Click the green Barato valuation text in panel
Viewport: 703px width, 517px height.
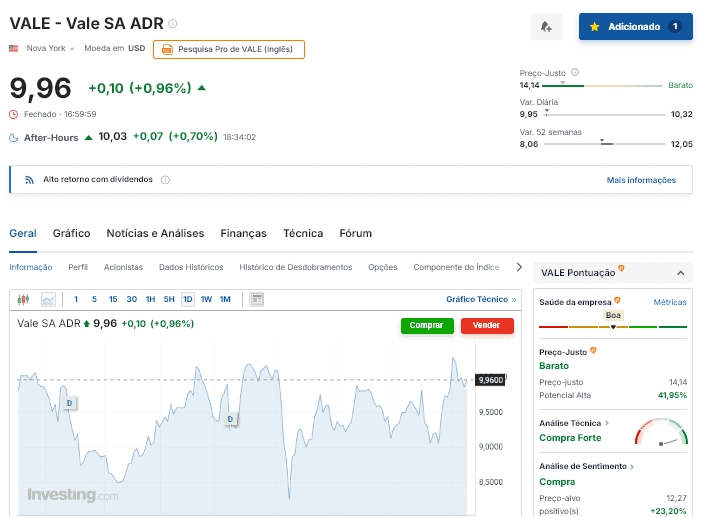click(554, 366)
